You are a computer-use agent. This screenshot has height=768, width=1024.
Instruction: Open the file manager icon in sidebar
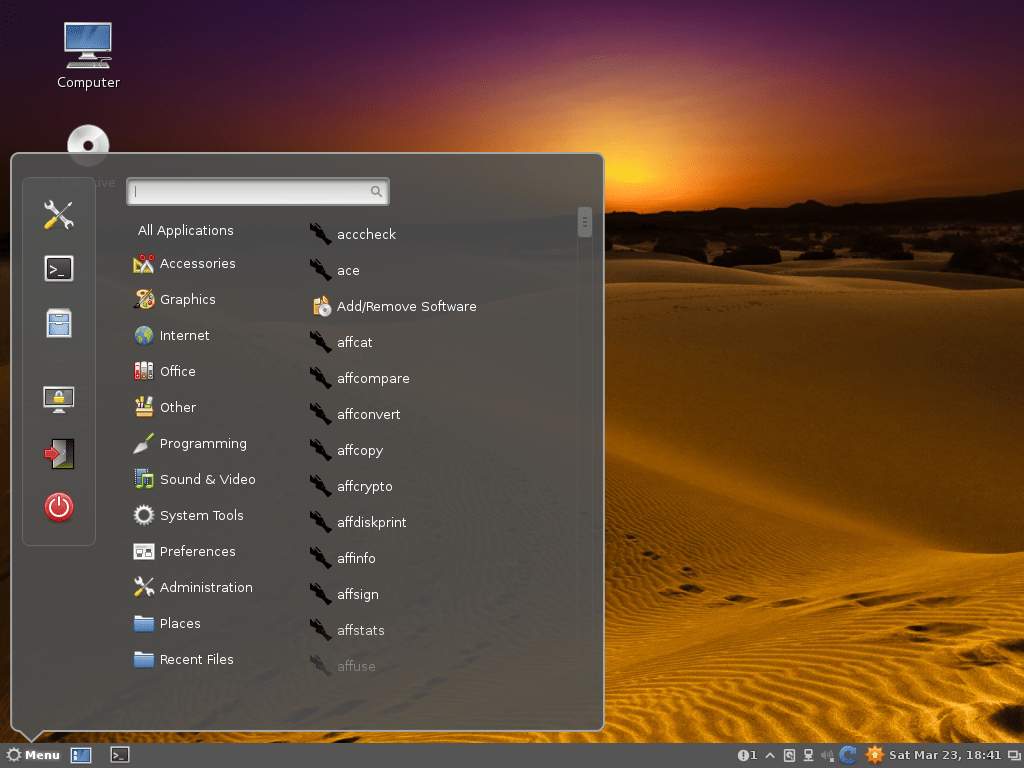click(59, 323)
